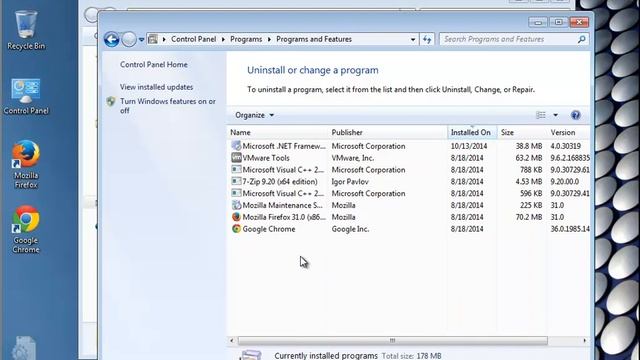
Task: Expand arrow after Control Panel breadcrumb
Action: pos(223,39)
